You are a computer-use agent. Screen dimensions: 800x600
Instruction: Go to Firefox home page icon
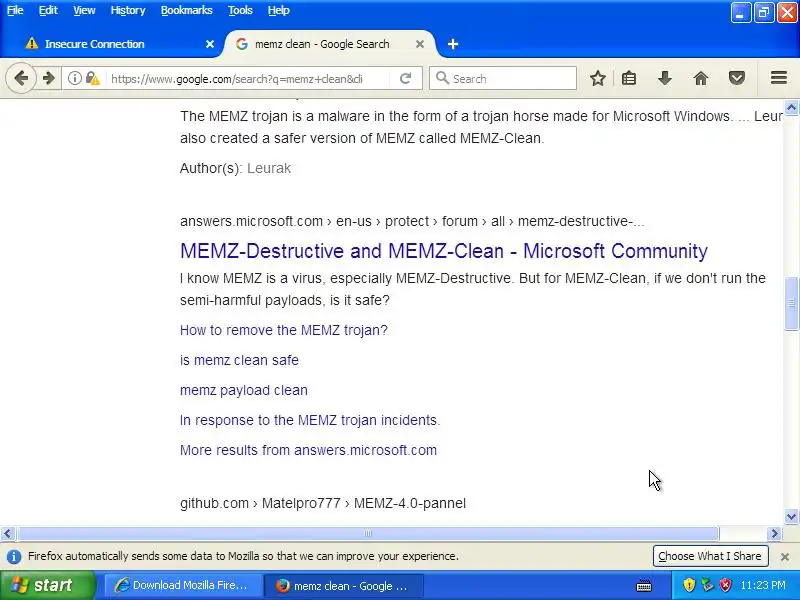click(x=701, y=78)
